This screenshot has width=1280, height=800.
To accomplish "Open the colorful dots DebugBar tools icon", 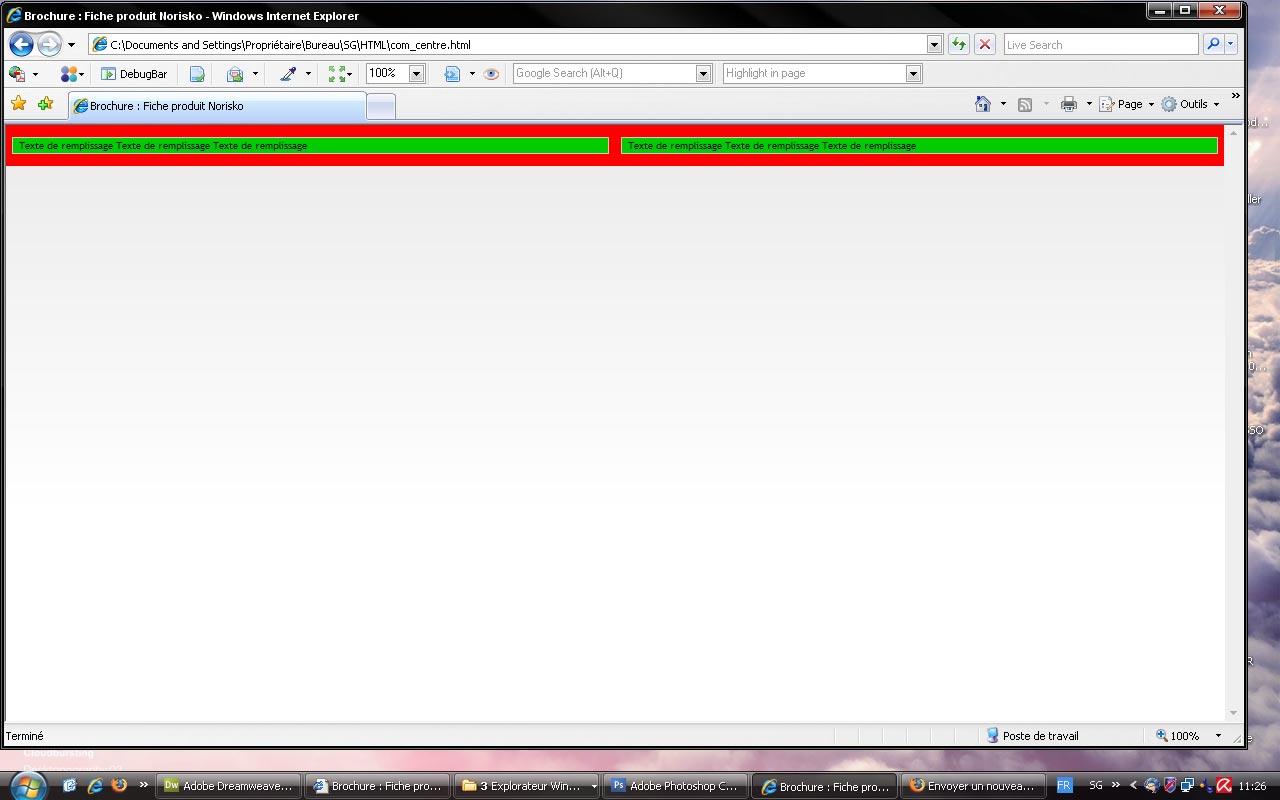I will [x=70, y=74].
